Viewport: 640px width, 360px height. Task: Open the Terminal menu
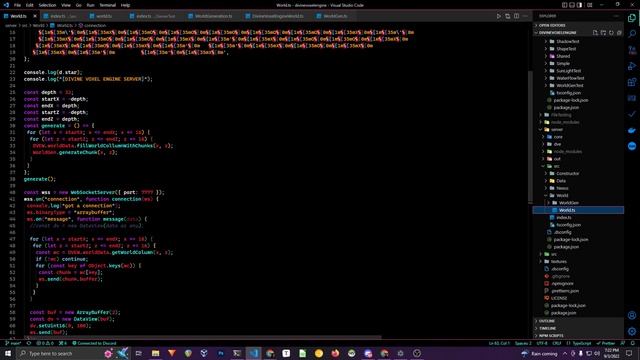click(108, 5)
